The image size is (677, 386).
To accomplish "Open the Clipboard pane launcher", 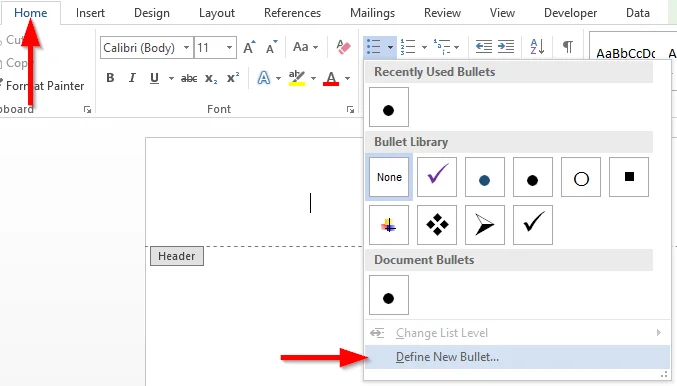I will tap(87, 110).
